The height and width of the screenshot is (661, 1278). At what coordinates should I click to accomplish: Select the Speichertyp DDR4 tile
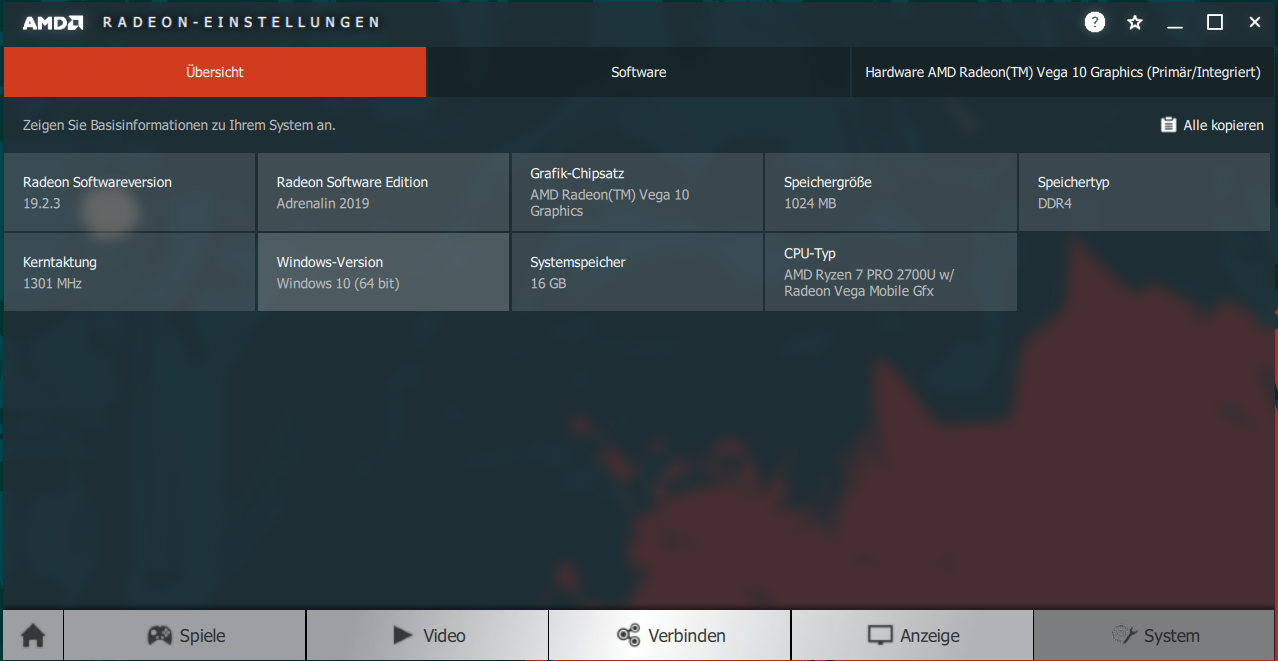[1145, 192]
